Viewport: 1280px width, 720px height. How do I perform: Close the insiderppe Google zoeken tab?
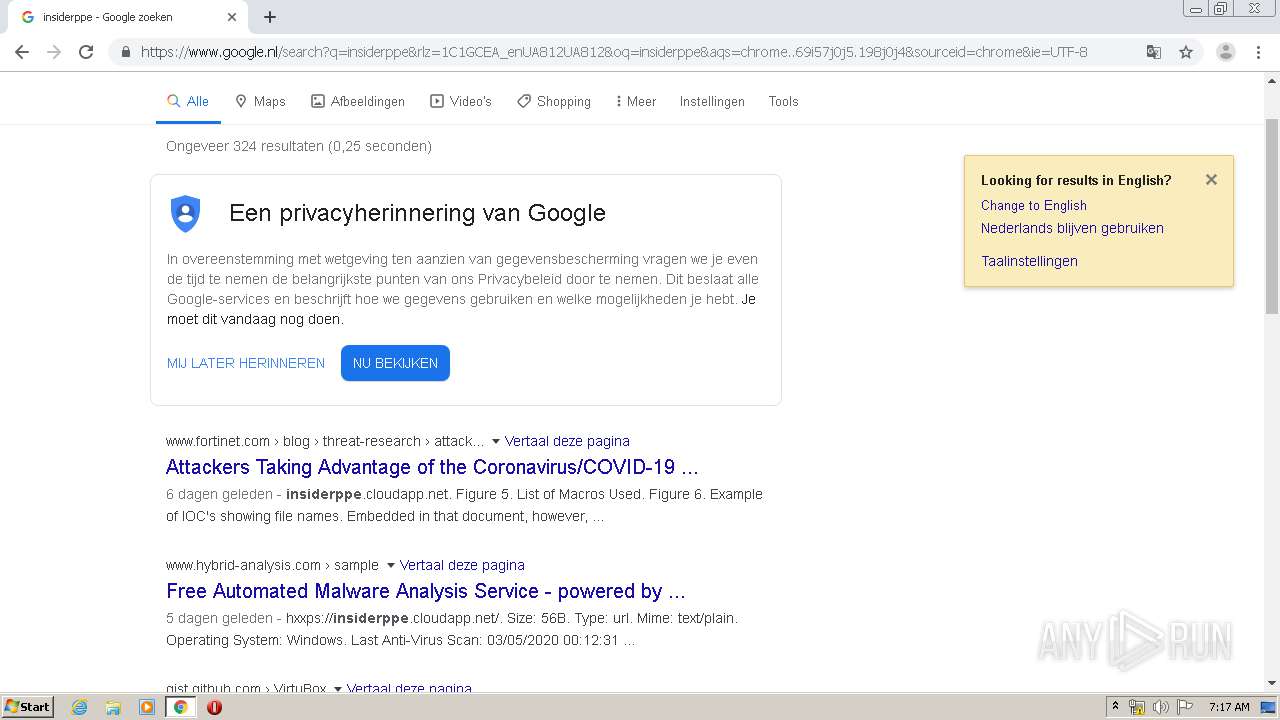click(x=232, y=17)
